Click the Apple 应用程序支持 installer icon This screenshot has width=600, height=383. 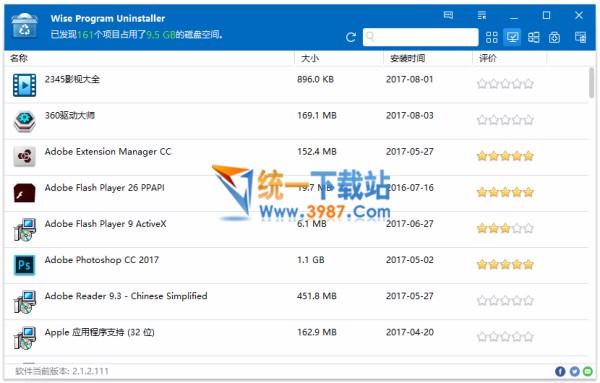coord(24,337)
